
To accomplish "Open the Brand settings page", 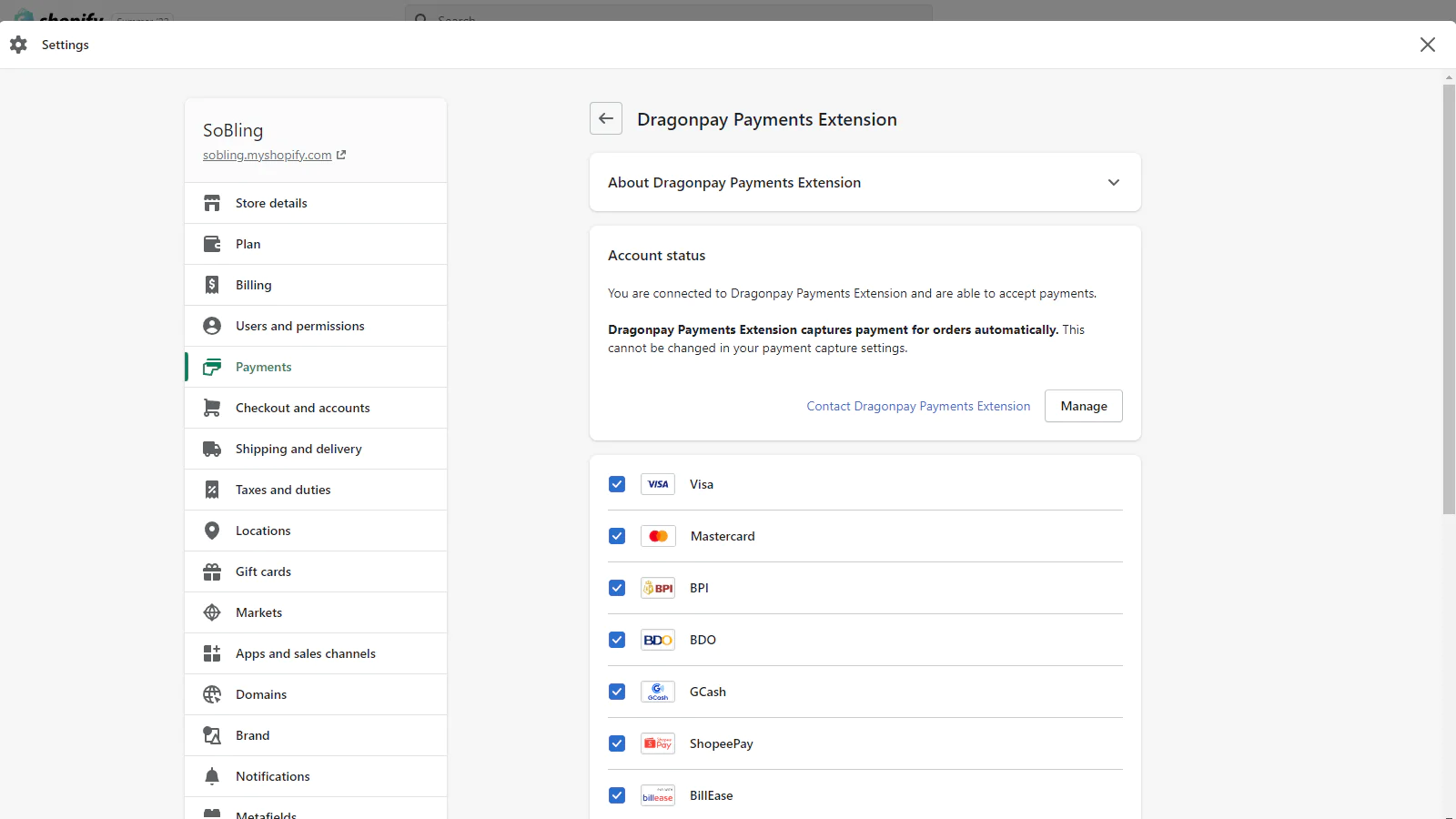I will tap(316, 735).
